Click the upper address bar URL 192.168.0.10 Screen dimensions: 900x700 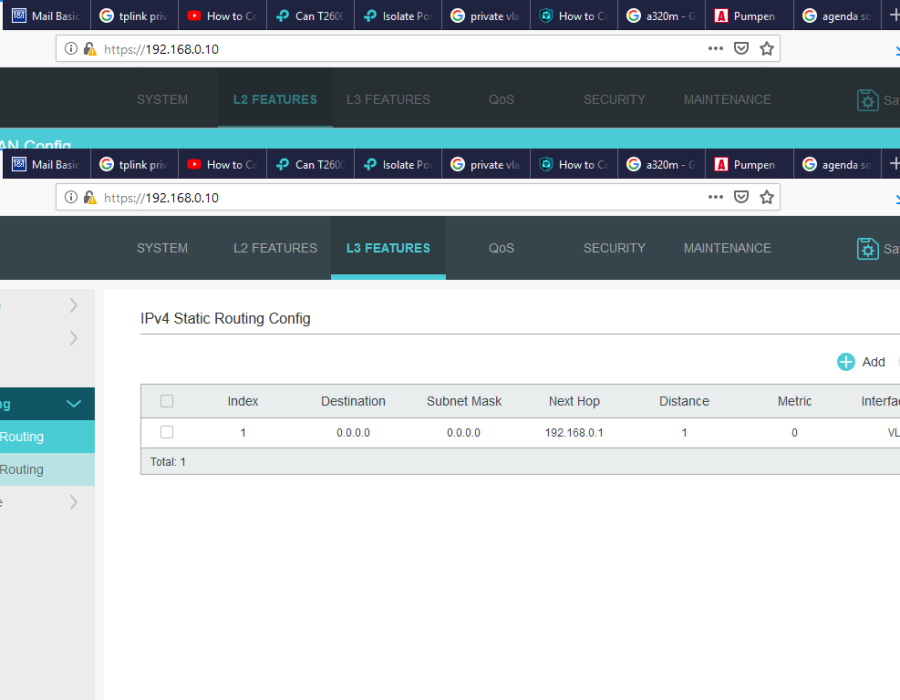[x=161, y=49]
